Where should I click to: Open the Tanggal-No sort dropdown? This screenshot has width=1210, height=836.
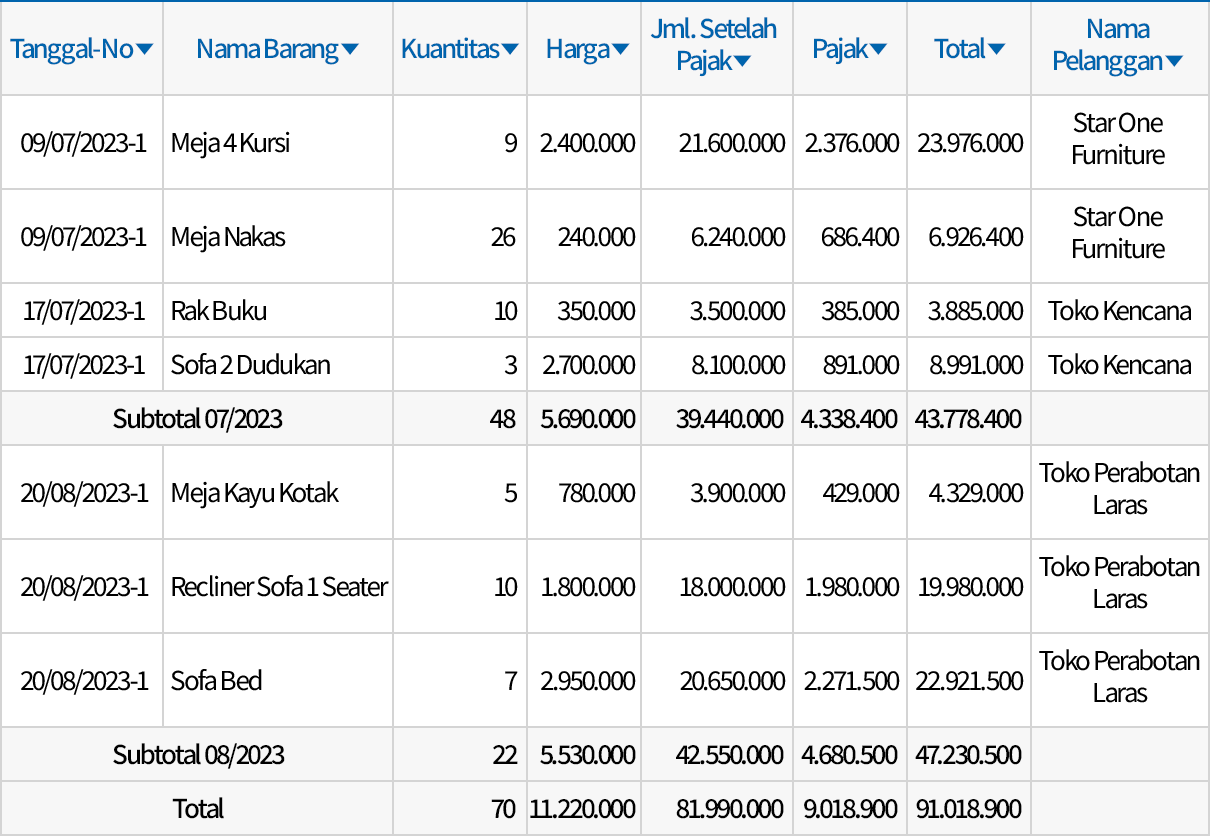[x=144, y=48]
